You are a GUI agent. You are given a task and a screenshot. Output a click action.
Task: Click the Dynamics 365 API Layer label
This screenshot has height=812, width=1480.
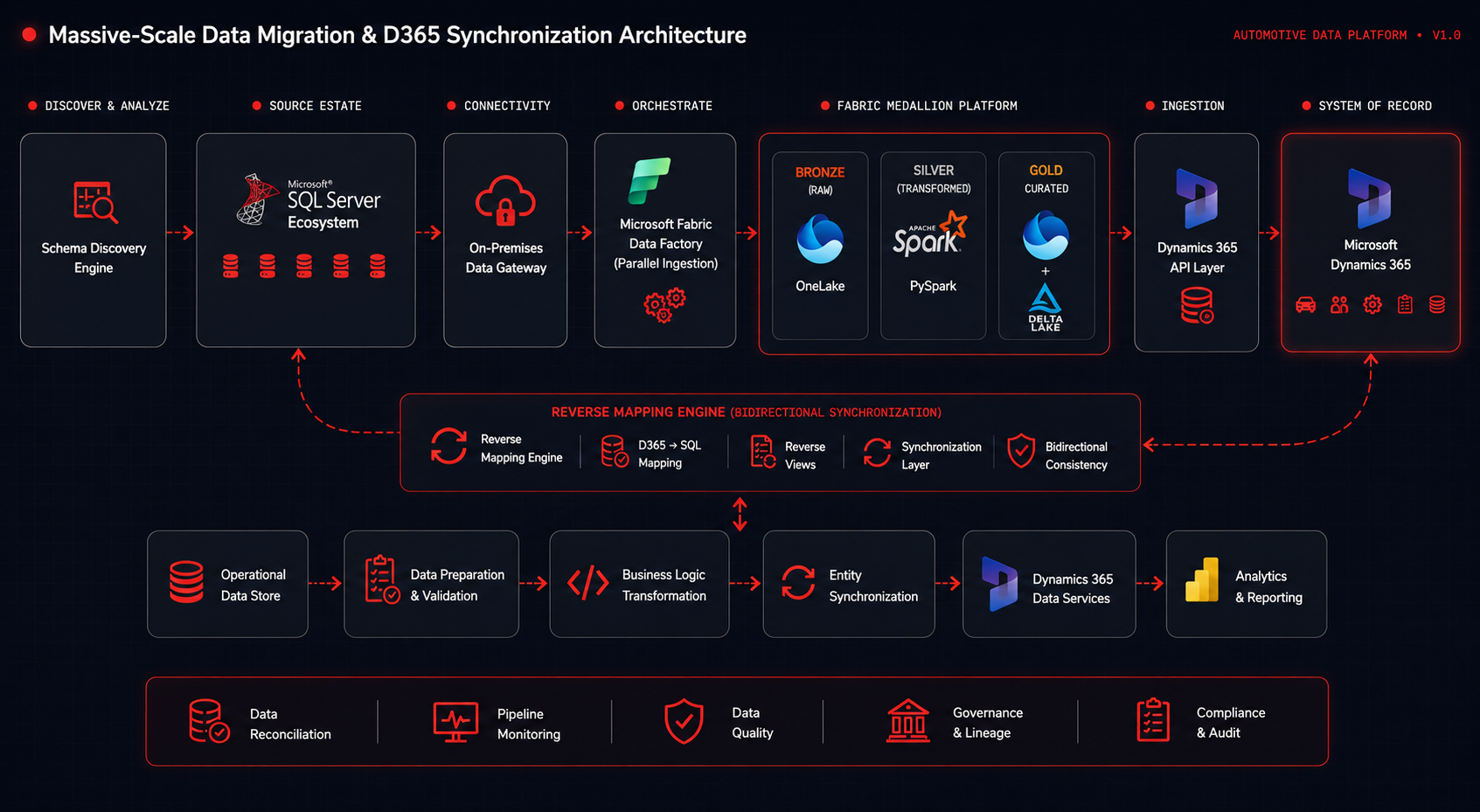point(1197,257)
